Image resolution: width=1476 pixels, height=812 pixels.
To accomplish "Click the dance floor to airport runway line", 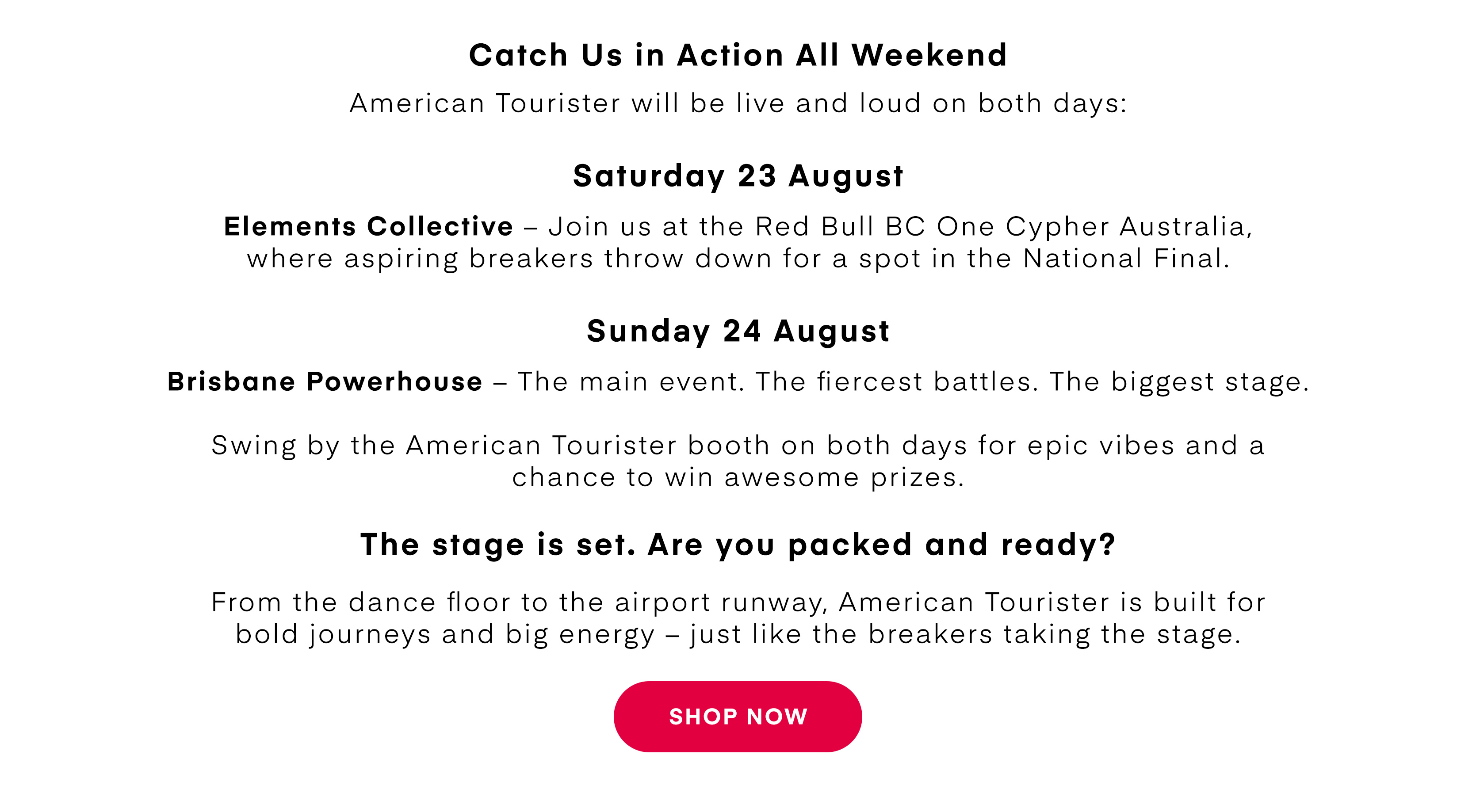I will [738, 602].
